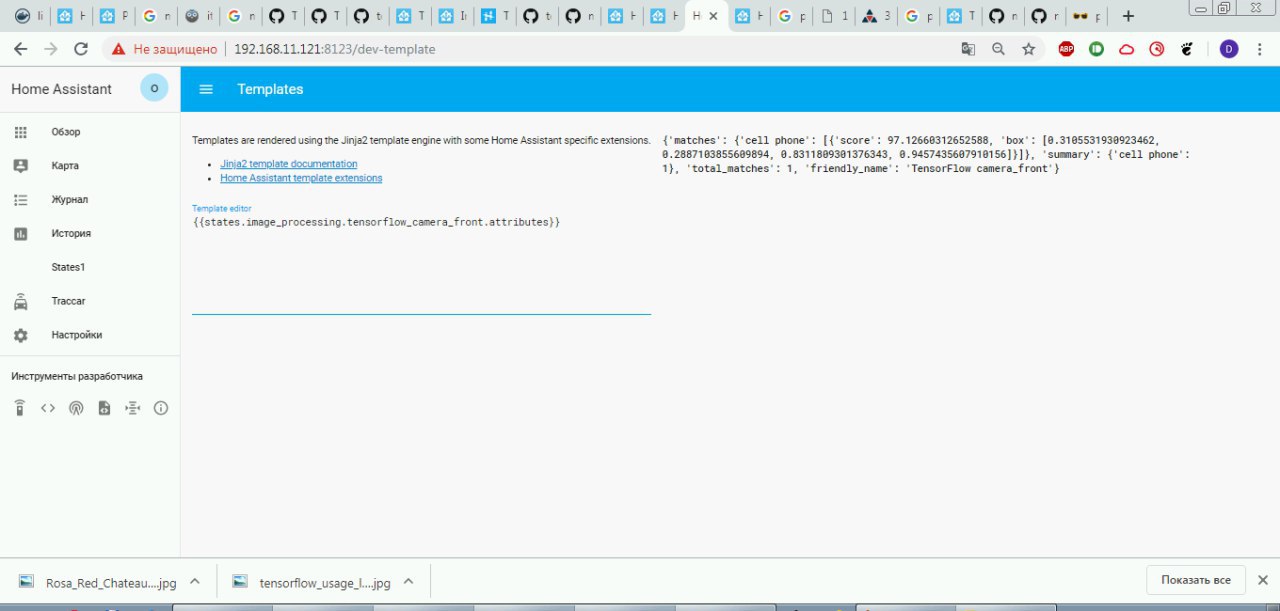The image size is (1280, 611).
Task: Open the Info developer tool icon
Action: [x=161, y=408]
